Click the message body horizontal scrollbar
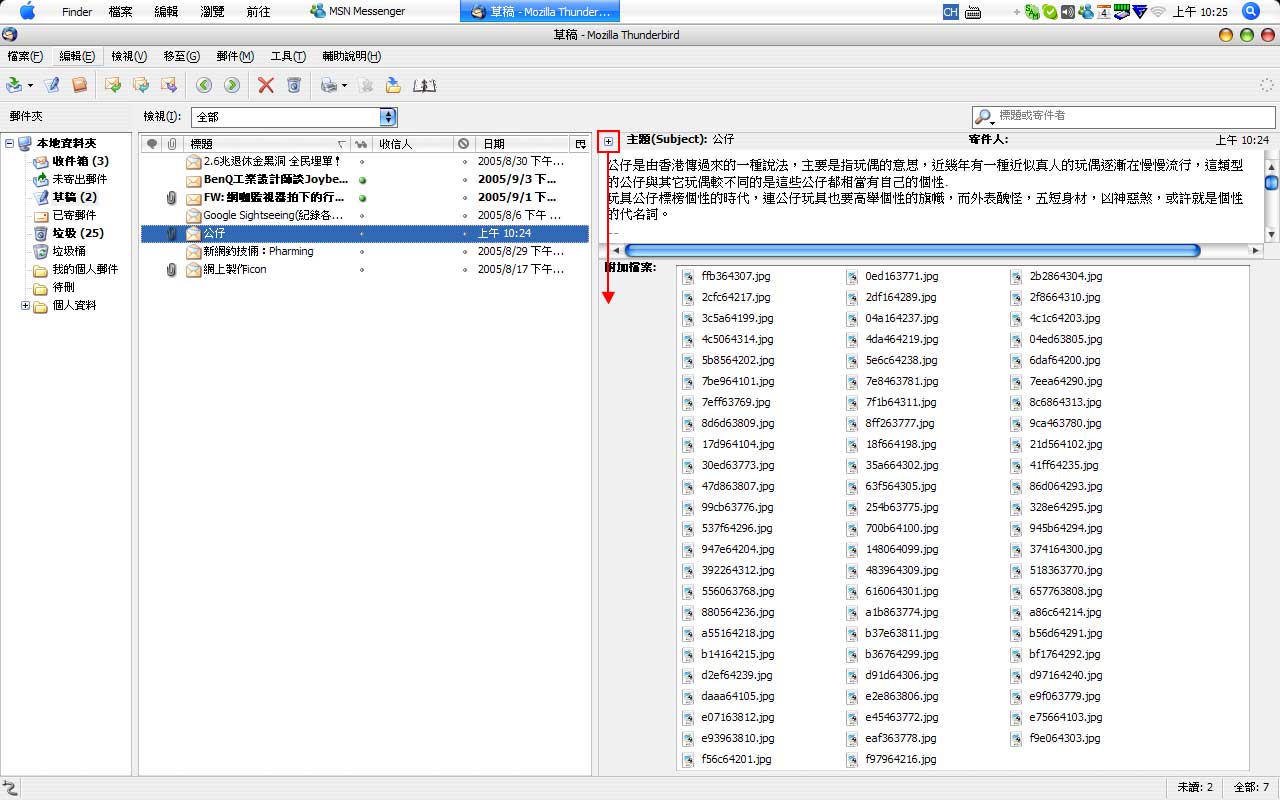This screenshot has width=1280, height=800. point(911,250)
